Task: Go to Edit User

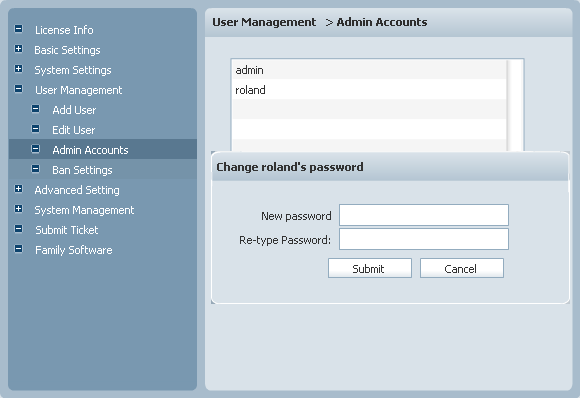Action: pos(74,130)
